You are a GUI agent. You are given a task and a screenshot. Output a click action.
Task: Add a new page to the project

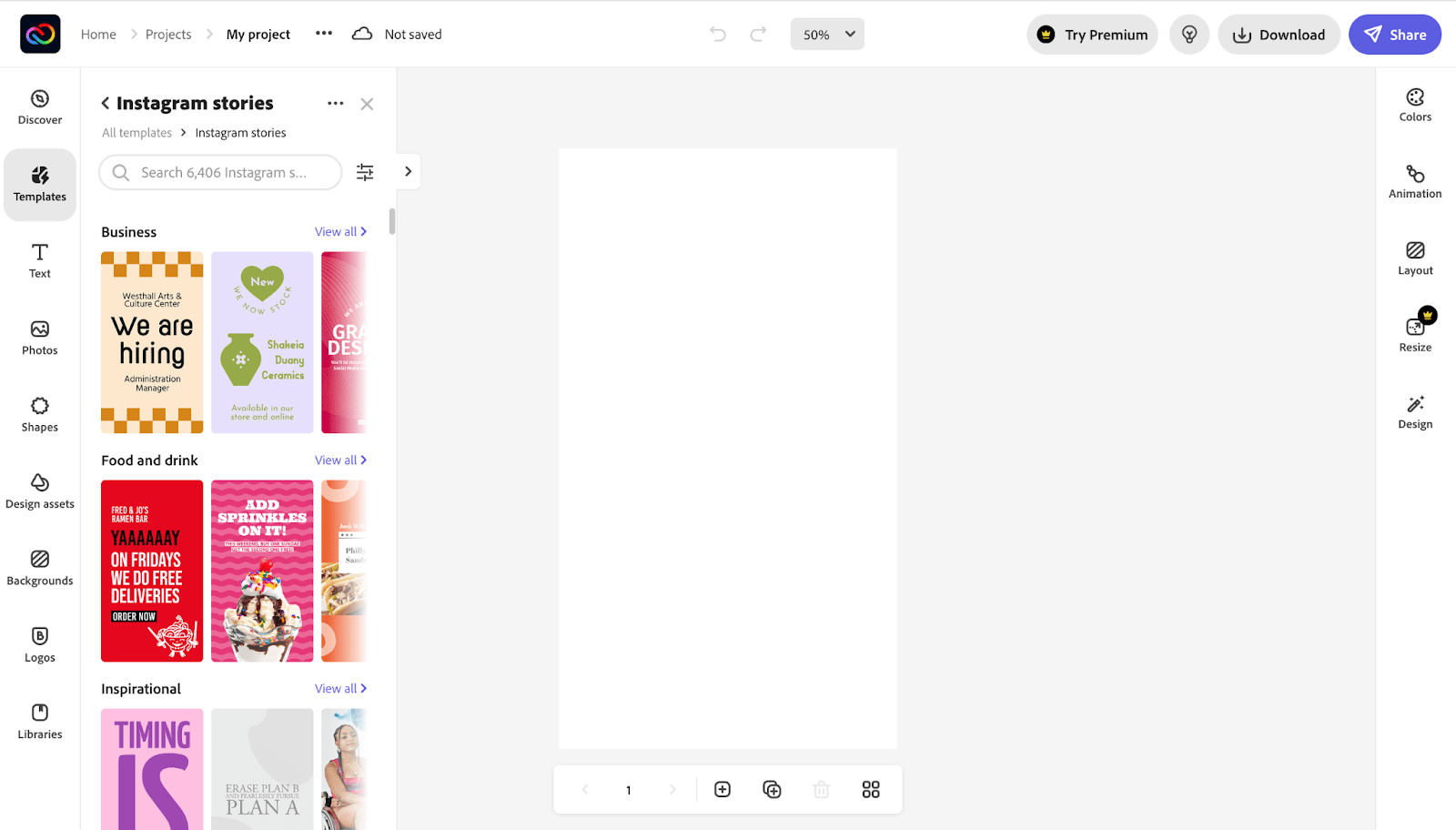coord(722,789)
